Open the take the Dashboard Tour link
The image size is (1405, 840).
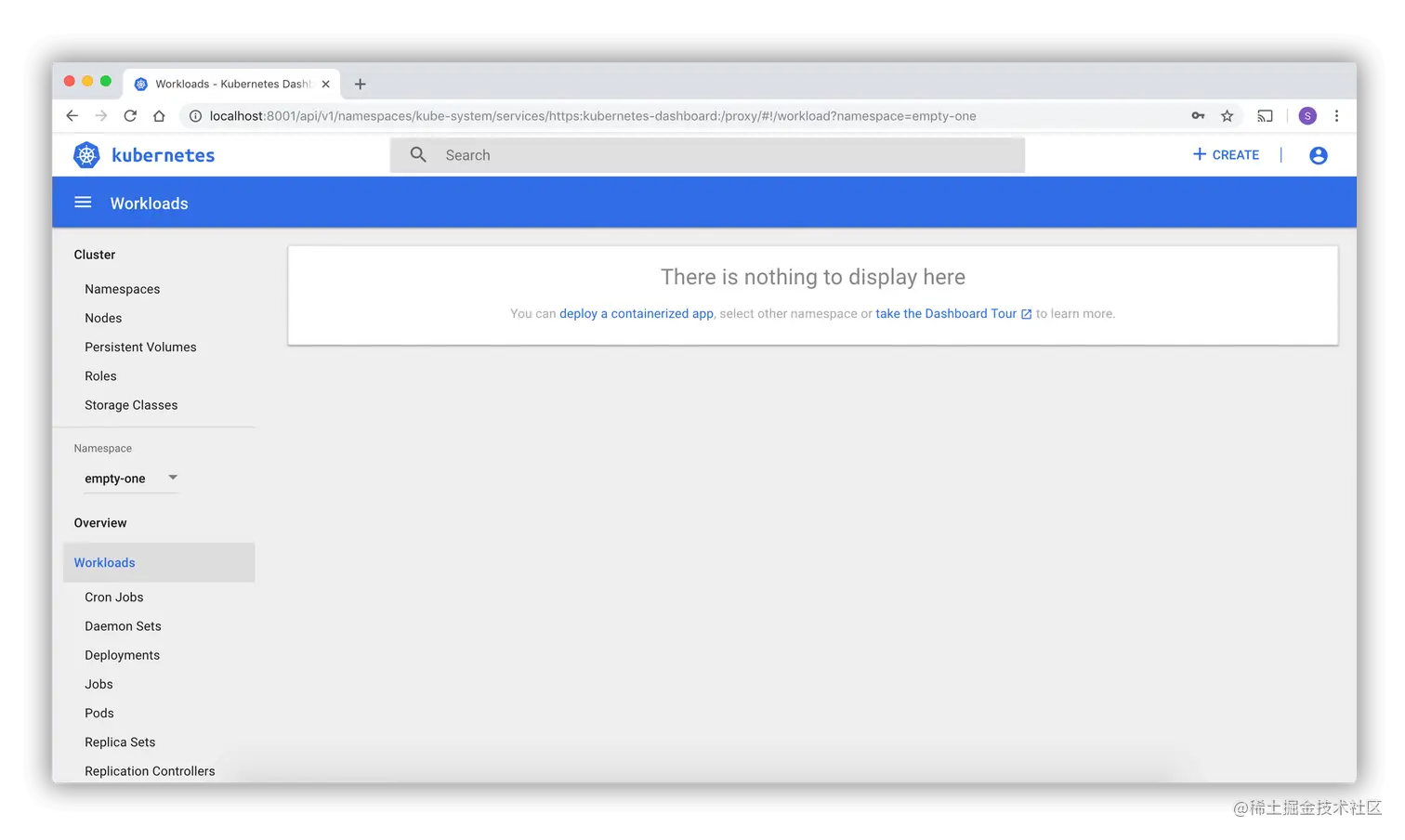(x=947, y=313)
